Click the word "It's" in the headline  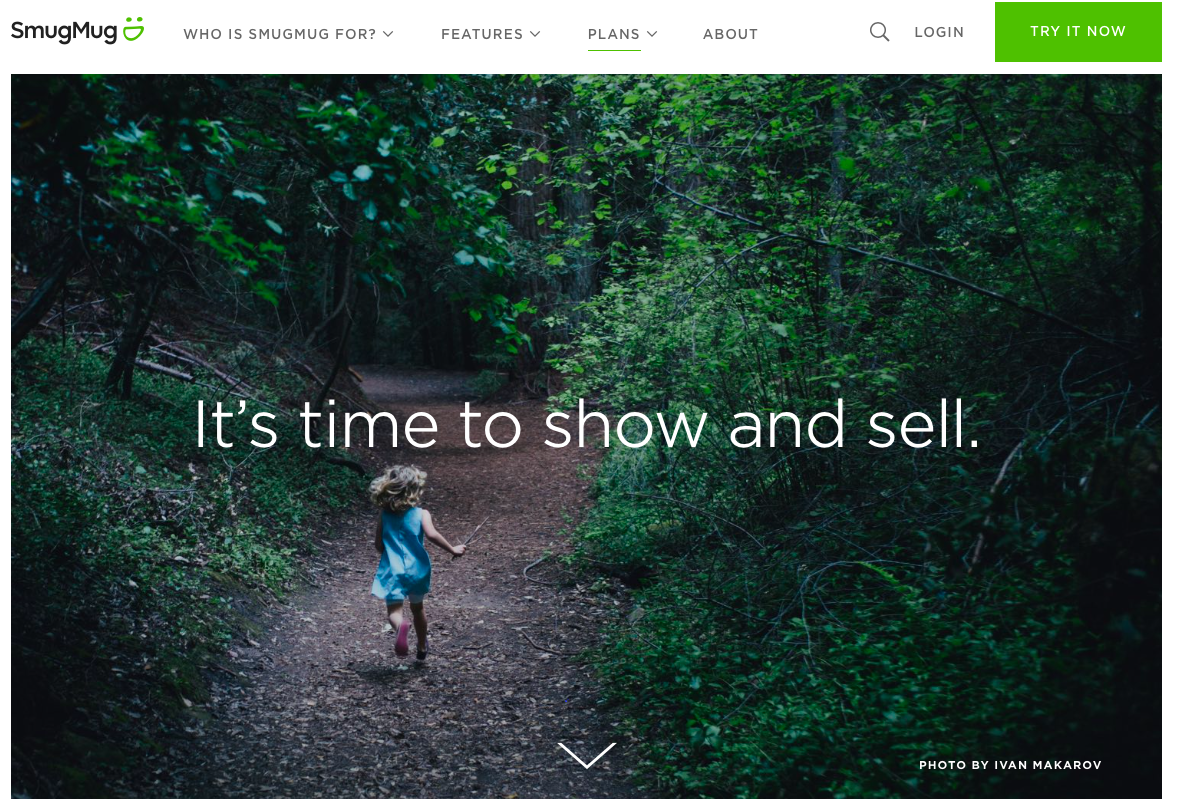236,424
